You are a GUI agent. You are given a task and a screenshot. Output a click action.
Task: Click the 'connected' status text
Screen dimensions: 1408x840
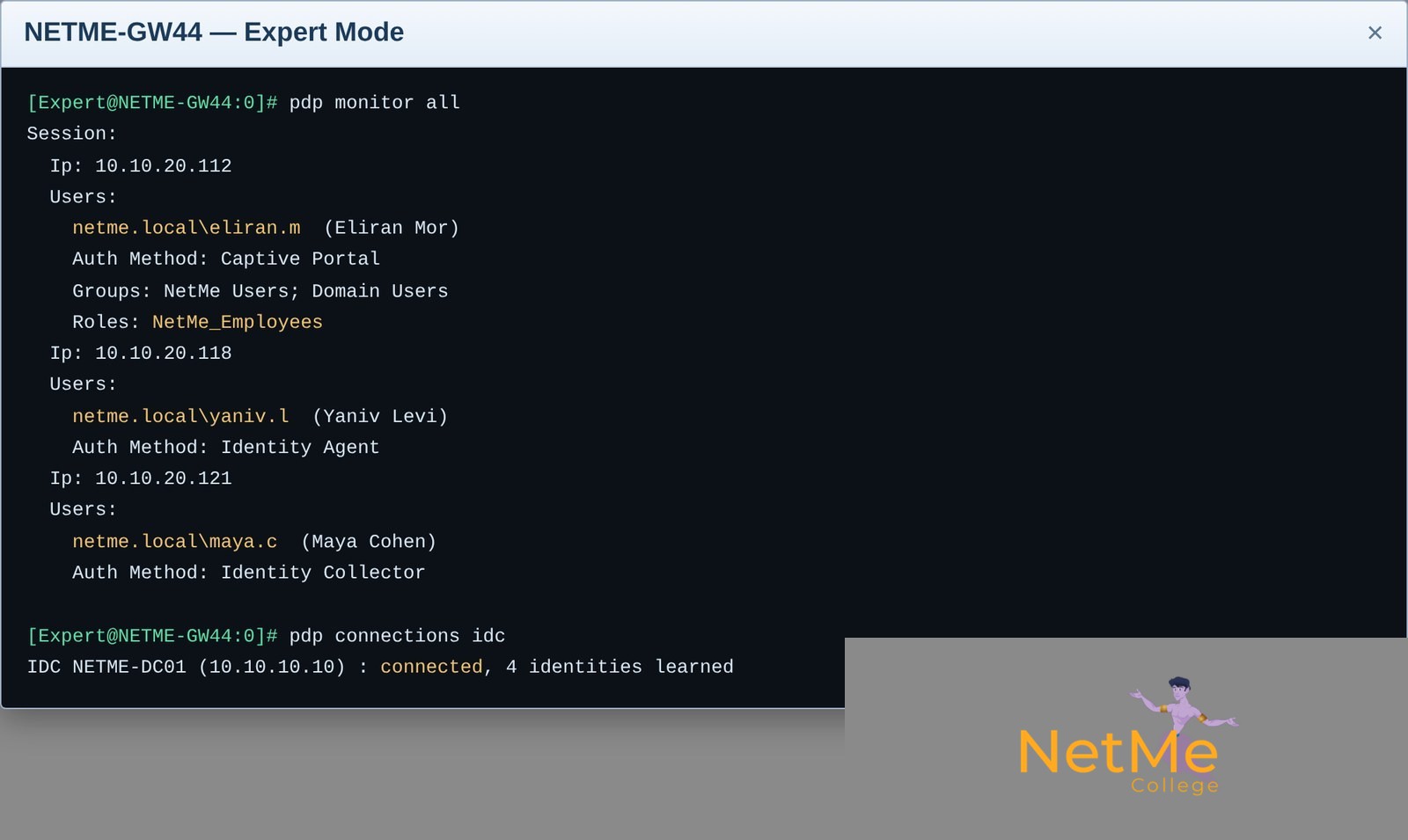point(431,667)
